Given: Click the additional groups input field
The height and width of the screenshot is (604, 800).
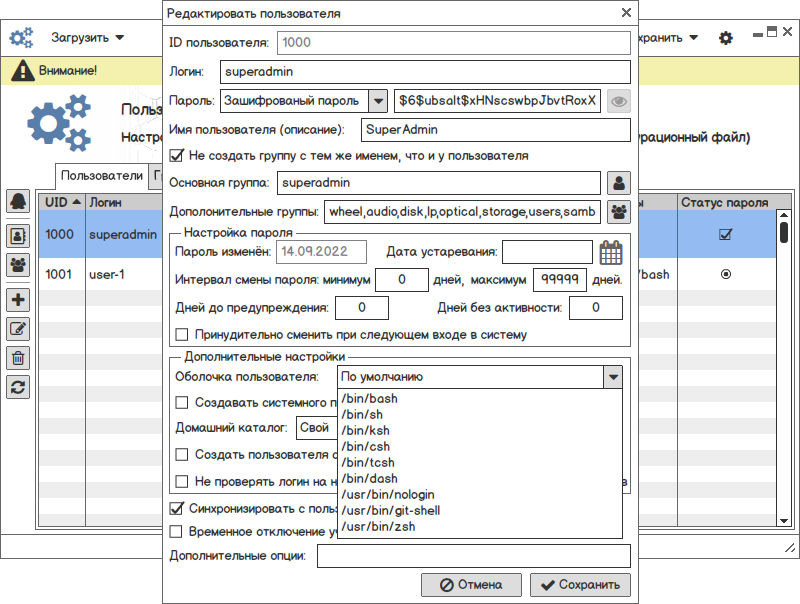Looking at the screenshot, I should tap(462, 212).
